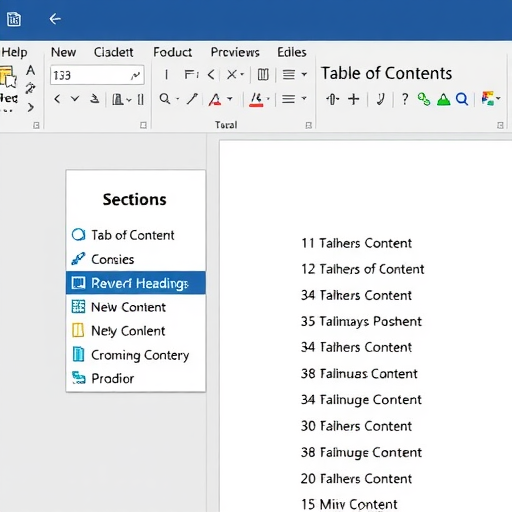
Task: Click the left chevron under font box
Action: point(57,99)
